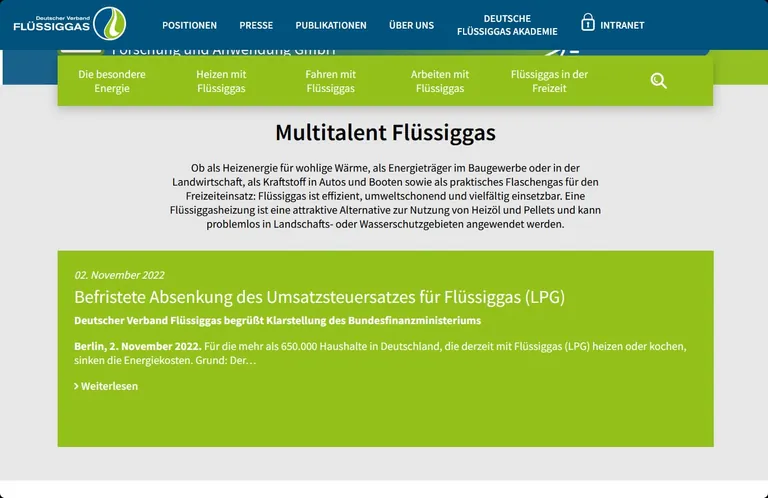Image resolution: width=768 pixels, height=498 pixels.
Task: Select Über uns in the top navigation
Action: pyautogui.click(x=411, y=25)
